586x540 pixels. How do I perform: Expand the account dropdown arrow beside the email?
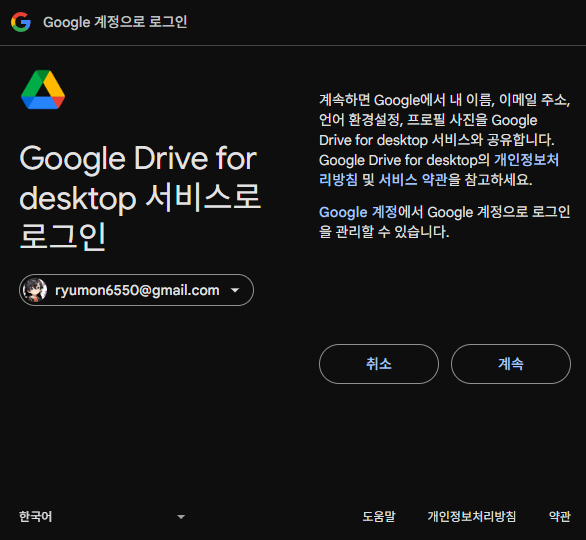coord(235,290)
